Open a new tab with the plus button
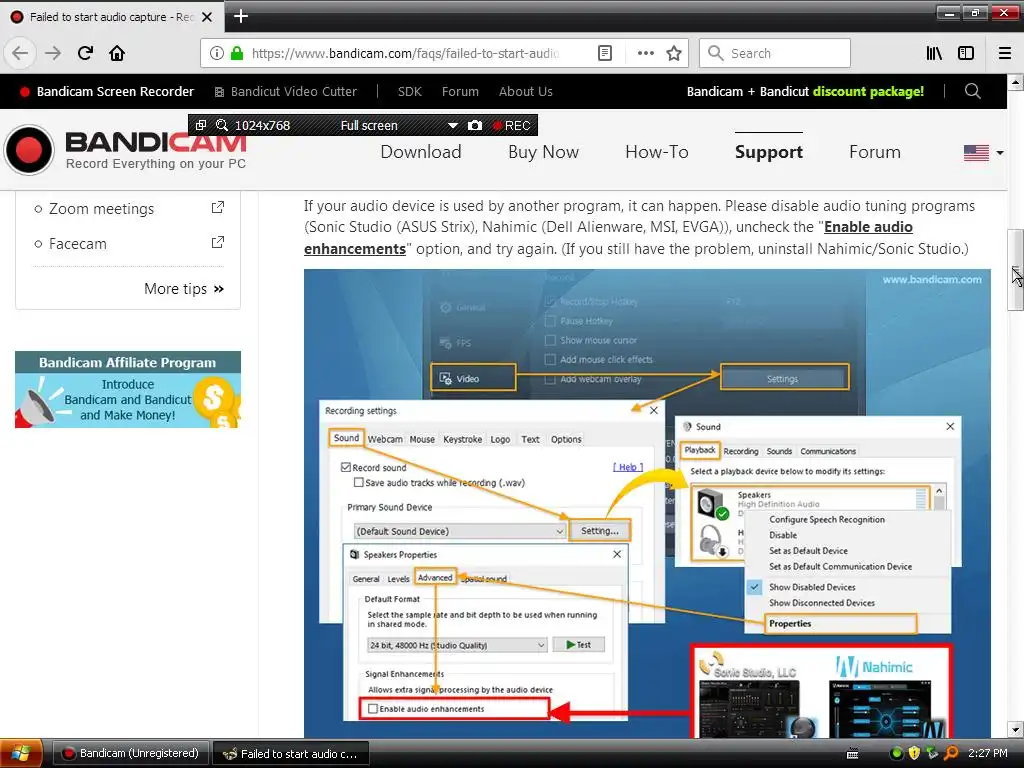Screen dimensions: 1024x768 241,16
